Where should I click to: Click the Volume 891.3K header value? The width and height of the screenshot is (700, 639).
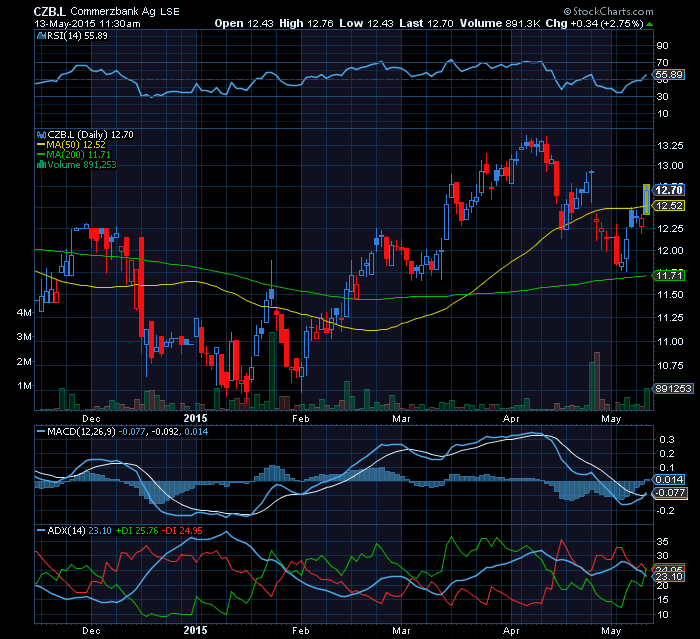500,23
